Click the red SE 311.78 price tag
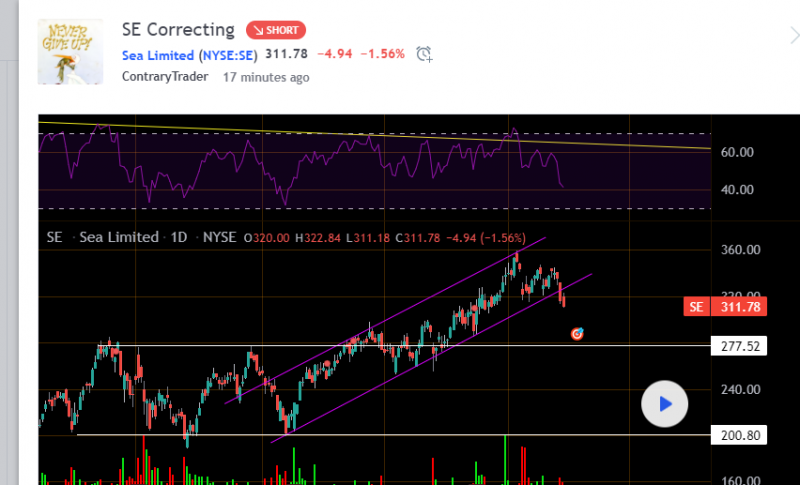The width and height of the screenshot is (800, 485). pos(726,307)
